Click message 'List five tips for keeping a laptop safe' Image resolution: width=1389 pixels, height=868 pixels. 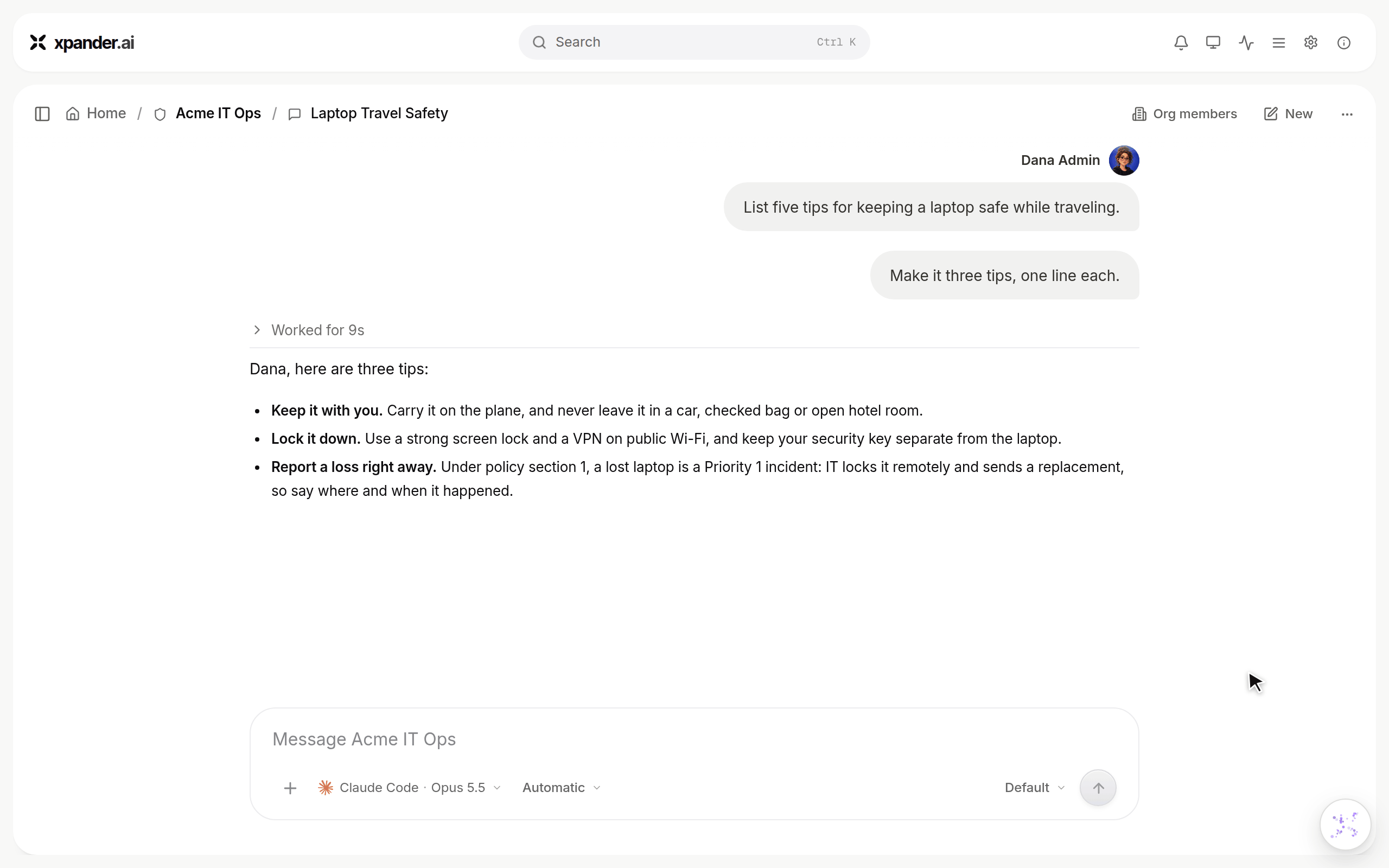931,207
